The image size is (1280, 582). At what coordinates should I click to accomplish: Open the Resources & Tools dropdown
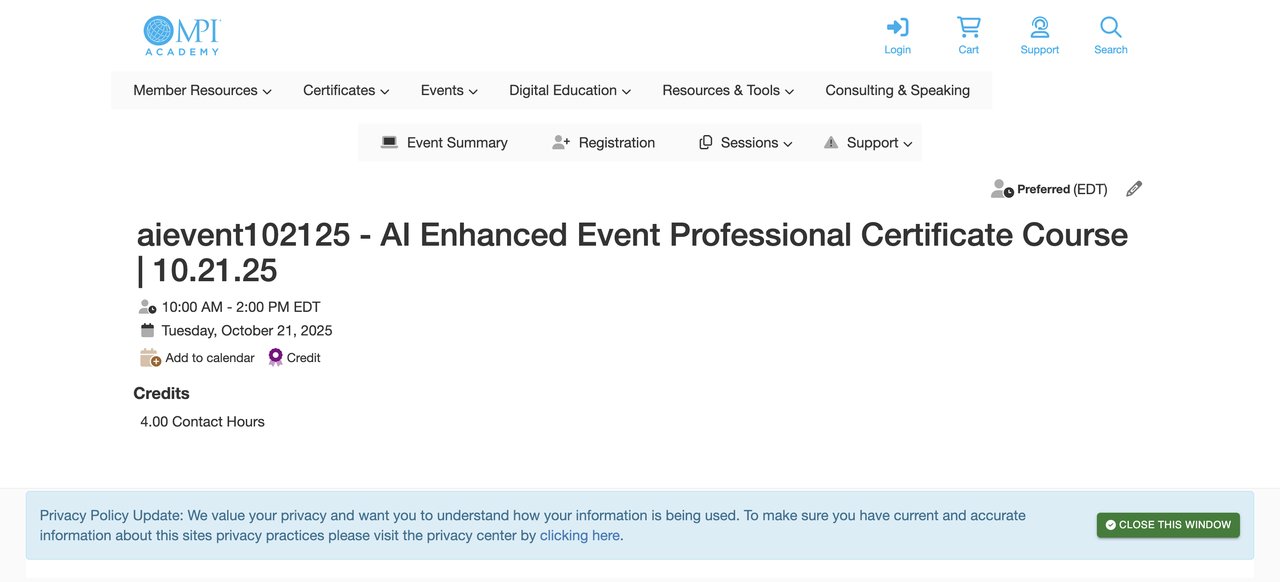(728, 90)
